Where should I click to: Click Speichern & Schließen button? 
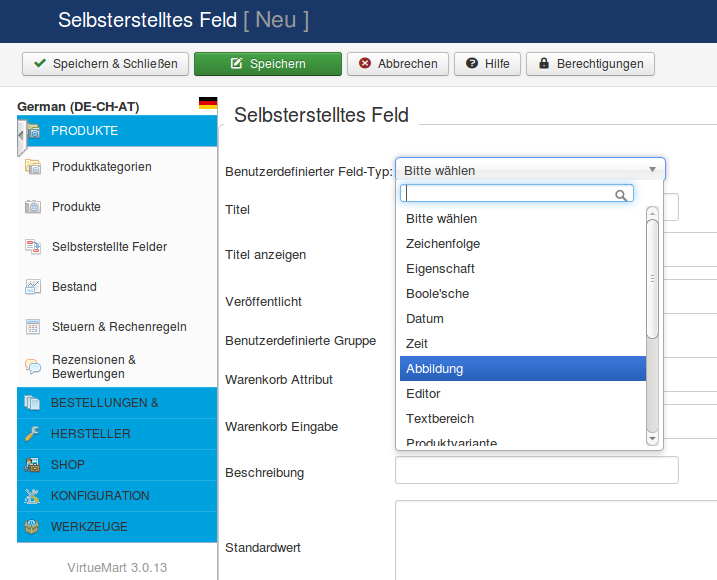coord(105,64)
